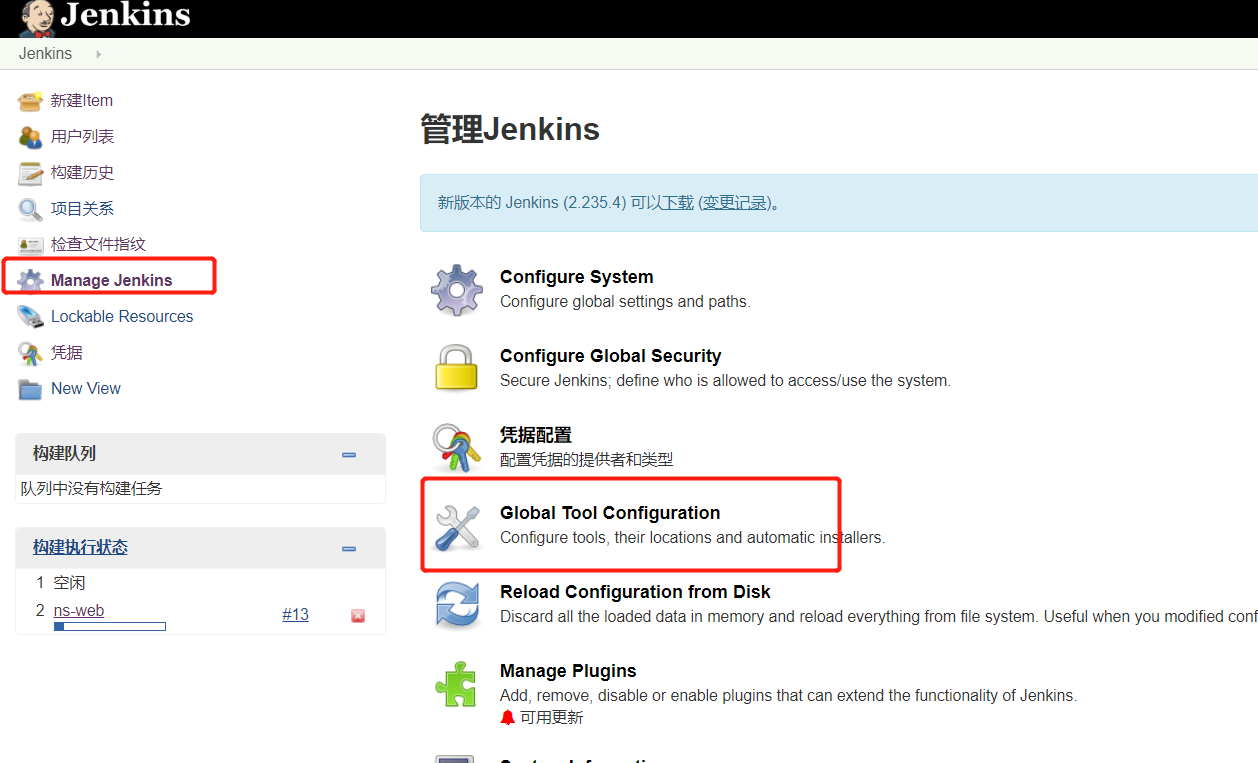Open 新建Item in the sidebar

point(82,101)
